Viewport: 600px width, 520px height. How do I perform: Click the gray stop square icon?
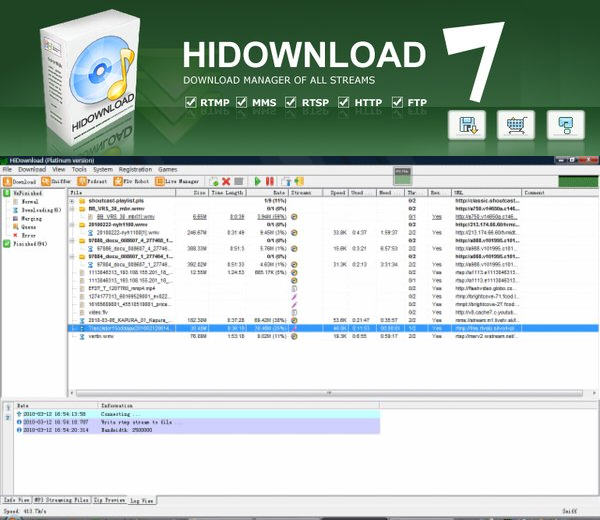[x=239, y=181]
